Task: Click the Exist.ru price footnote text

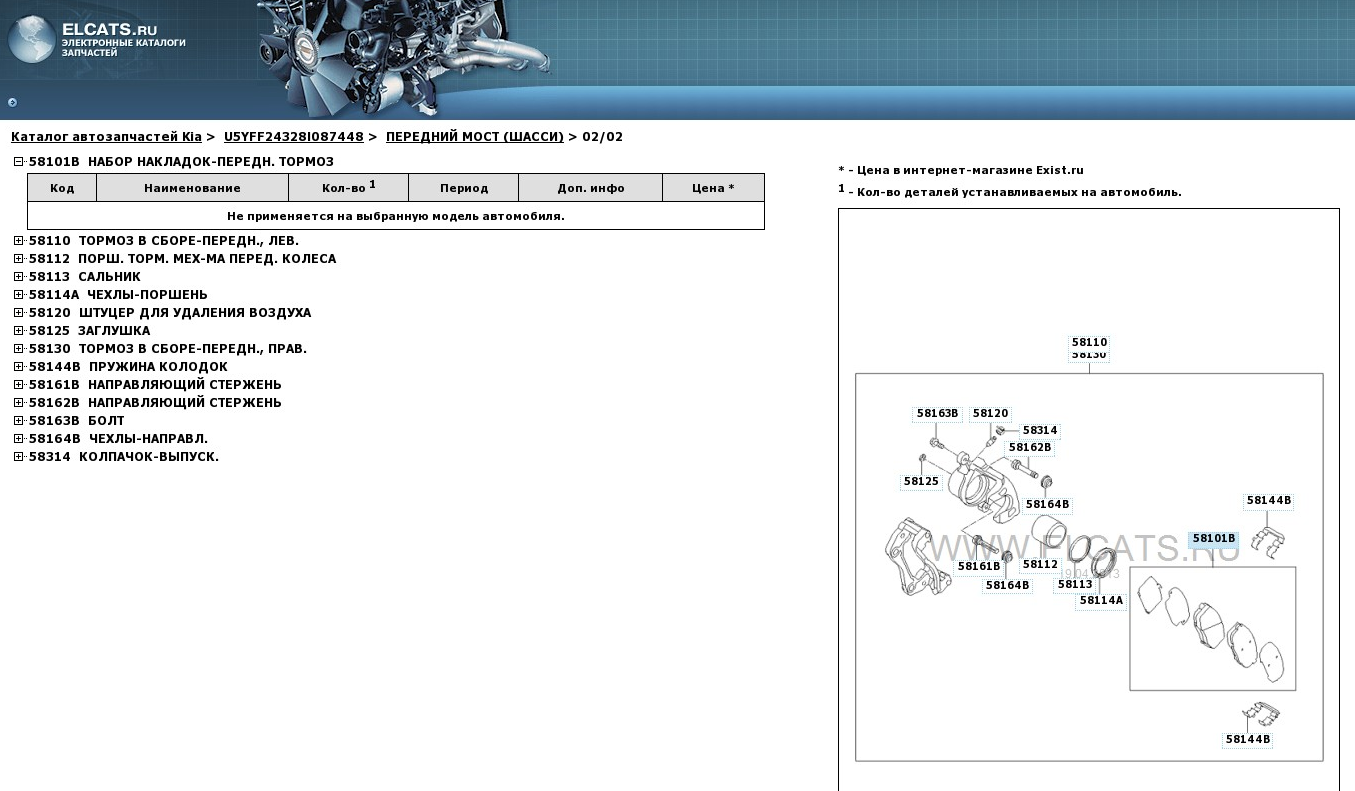Action: tap(961, 170)
